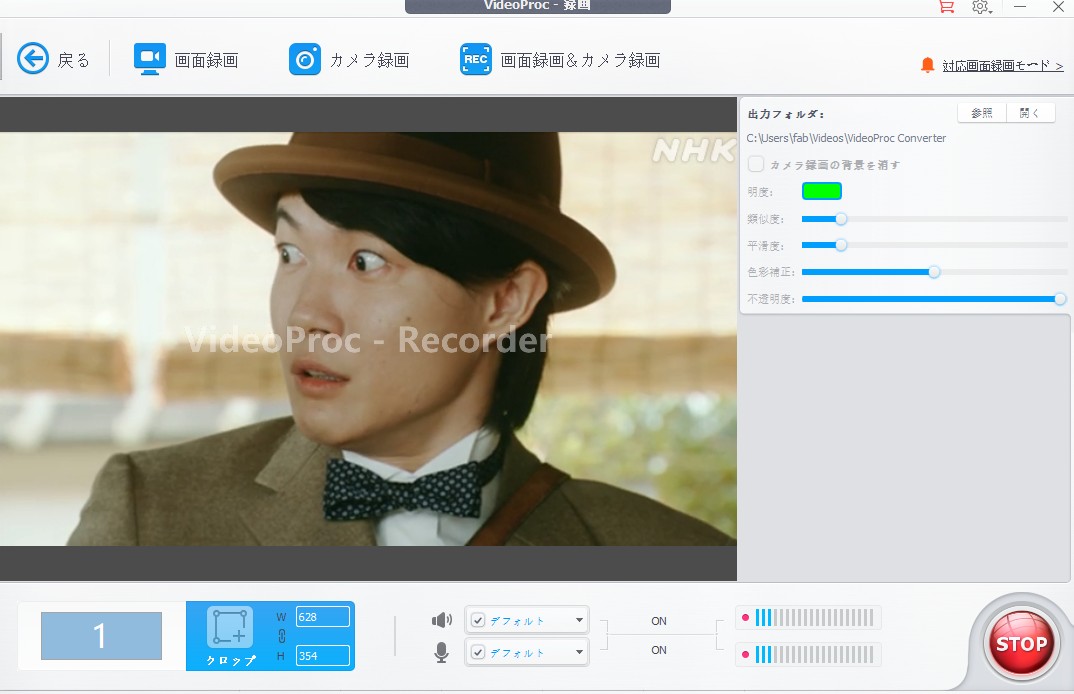This screenshot has height=694, width=1074.
Task: Enable カメラ録画の背景を消す checkbox
Action: click(755, 164)
